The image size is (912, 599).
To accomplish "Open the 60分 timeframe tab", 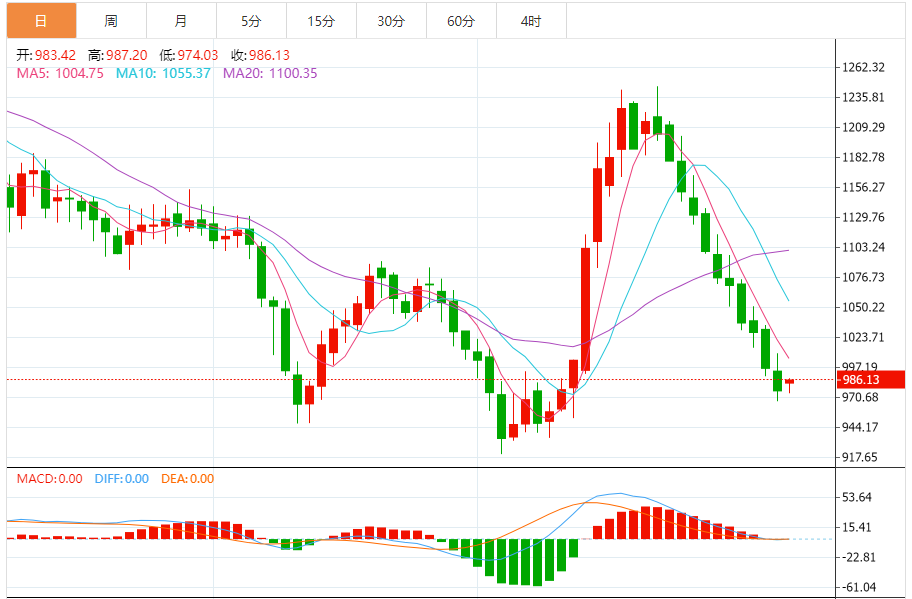I will (x=461, y=21).
